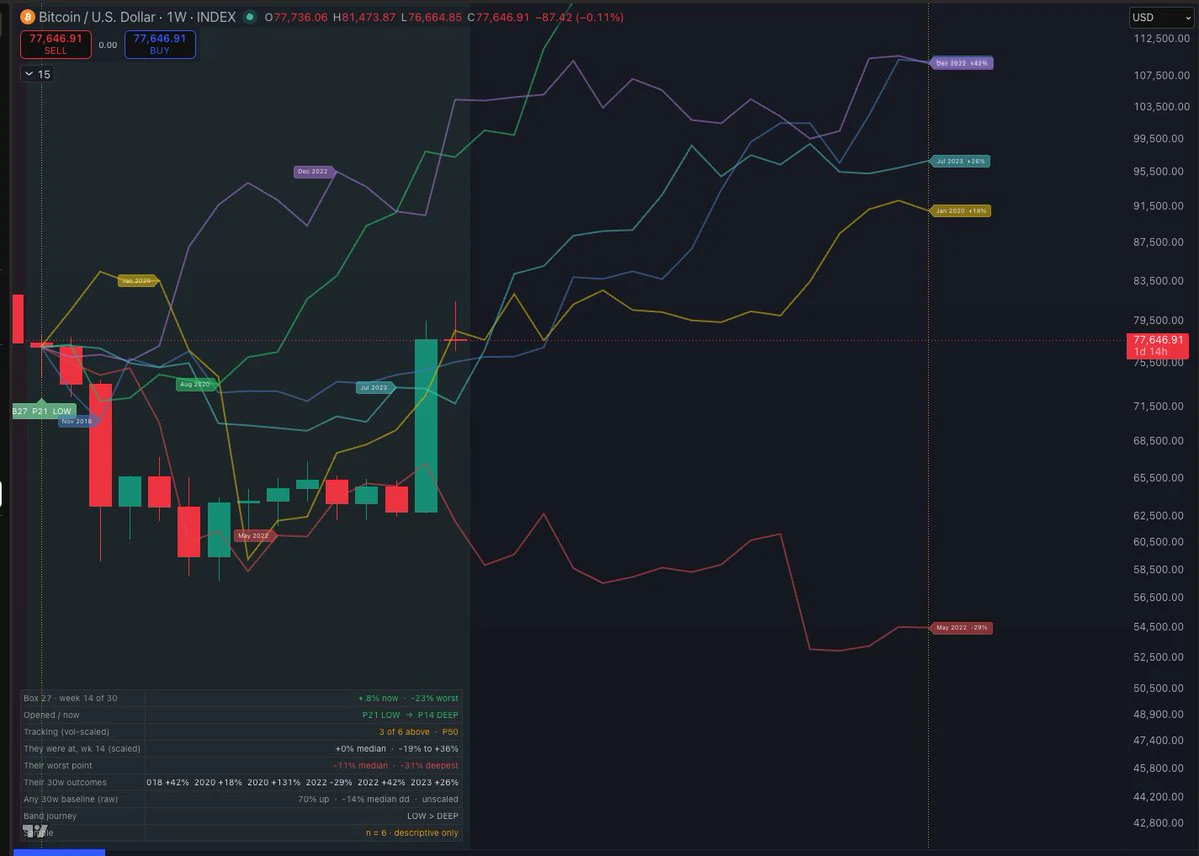Viewport: 1199px width, 856px height.
Task: Click the 'Their 30w outcomes' row label
Action: [65, 783]
